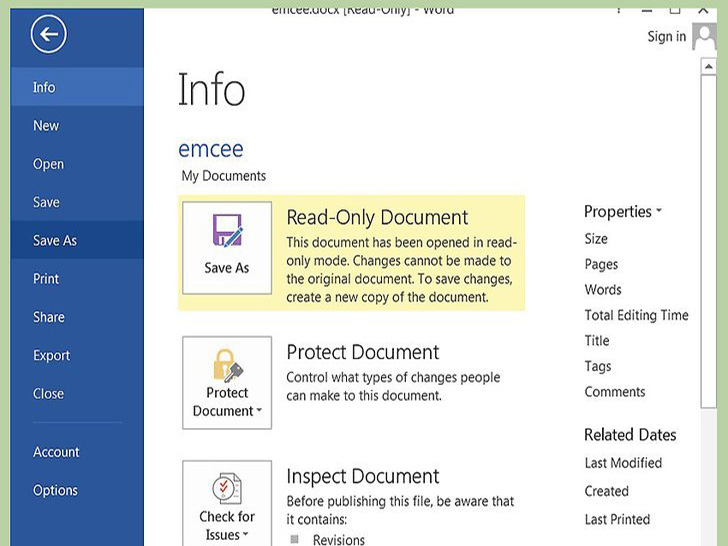Screen dimensions: 728x546
Task: Click the Sign in link
Action: (x=666, y=36)
